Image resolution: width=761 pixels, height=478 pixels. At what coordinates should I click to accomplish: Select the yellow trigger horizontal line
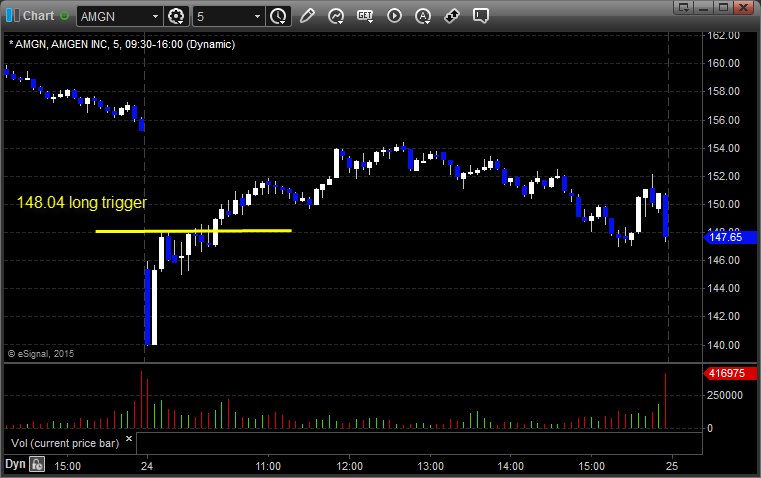pyautogui.click(x=193, y=231)
